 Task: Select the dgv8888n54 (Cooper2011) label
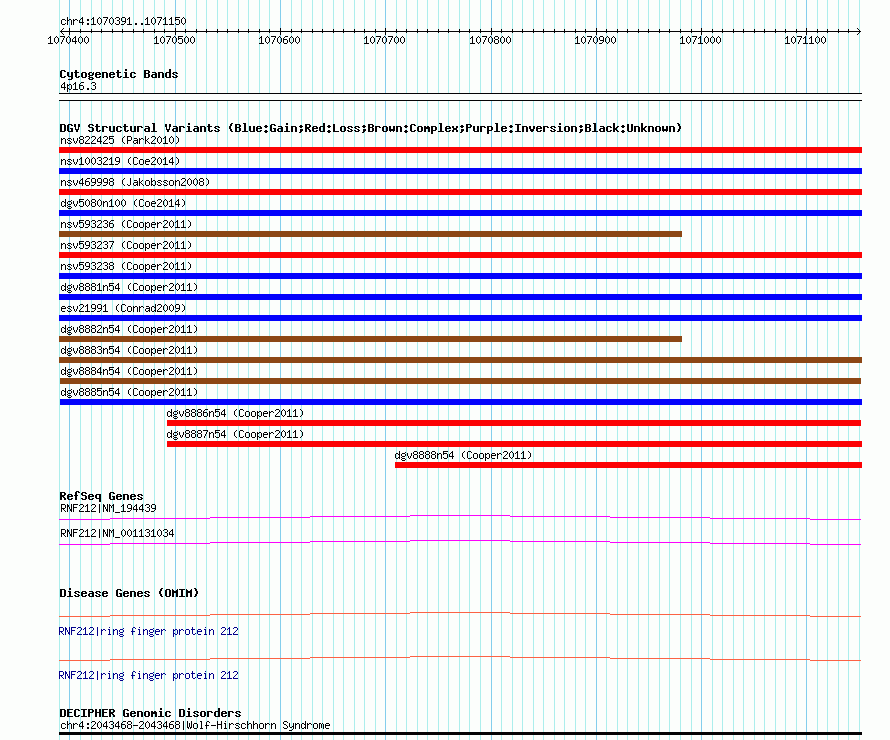(x=463, y=455)
